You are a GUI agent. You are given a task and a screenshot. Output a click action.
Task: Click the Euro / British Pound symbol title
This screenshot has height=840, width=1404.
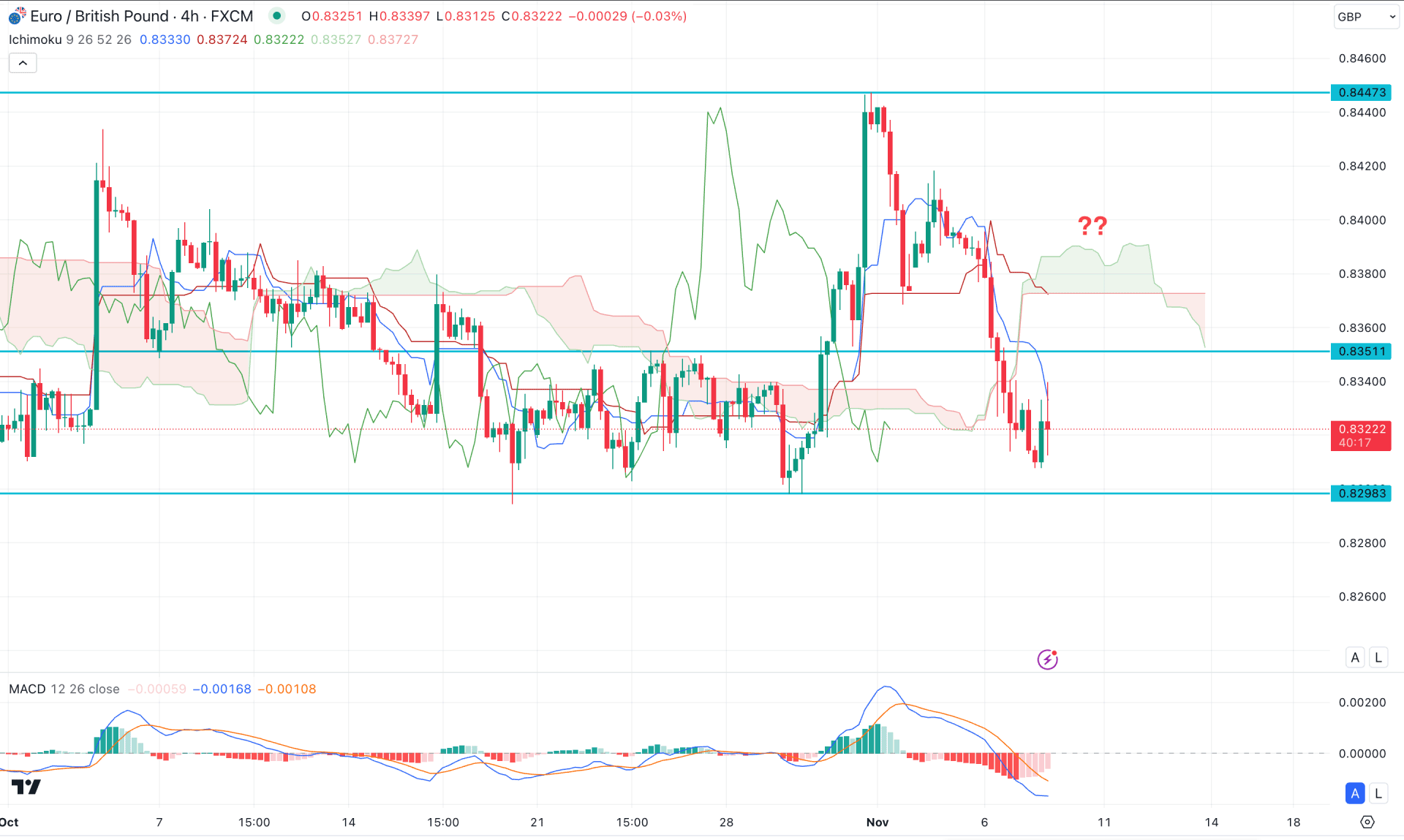click(x=101, y=16)
